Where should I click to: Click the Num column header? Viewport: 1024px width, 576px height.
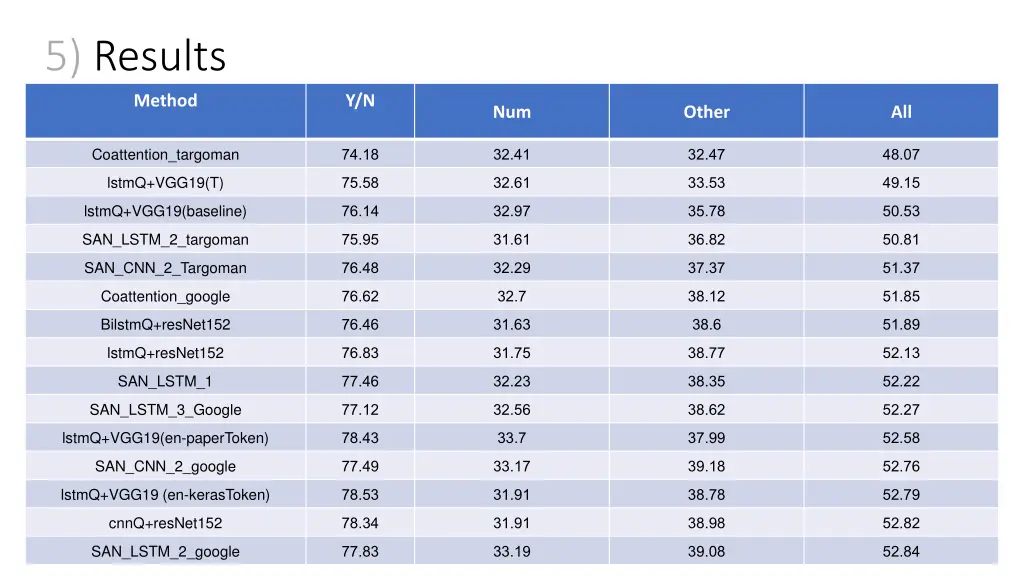pyautogui.click(x=511, y=112)
